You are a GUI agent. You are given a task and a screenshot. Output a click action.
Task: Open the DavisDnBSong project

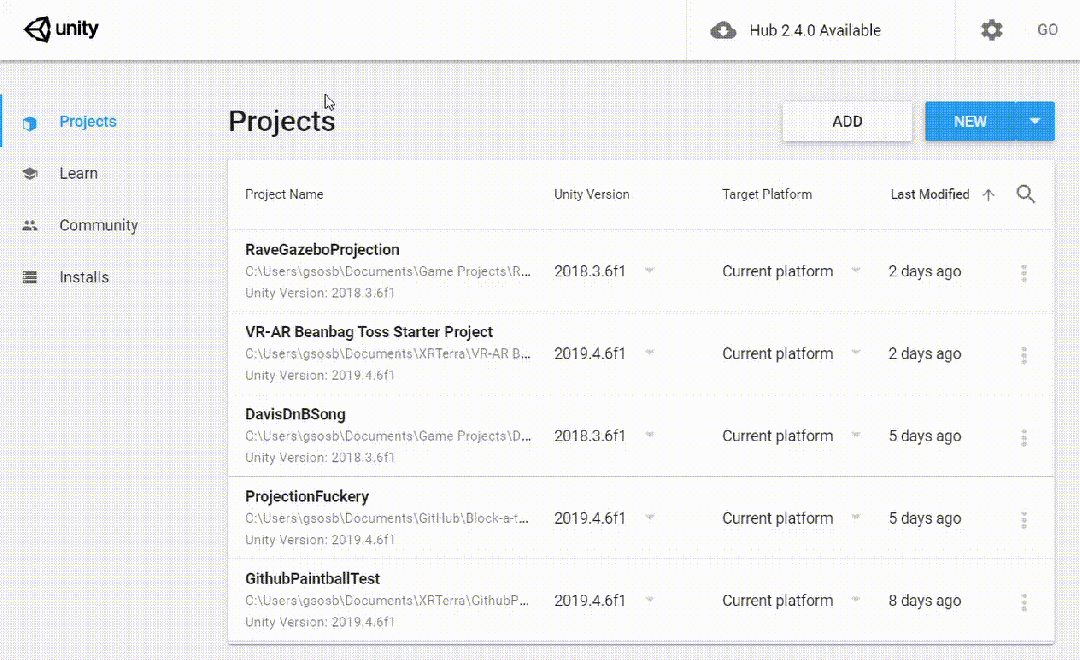click(x=295, y=414)
